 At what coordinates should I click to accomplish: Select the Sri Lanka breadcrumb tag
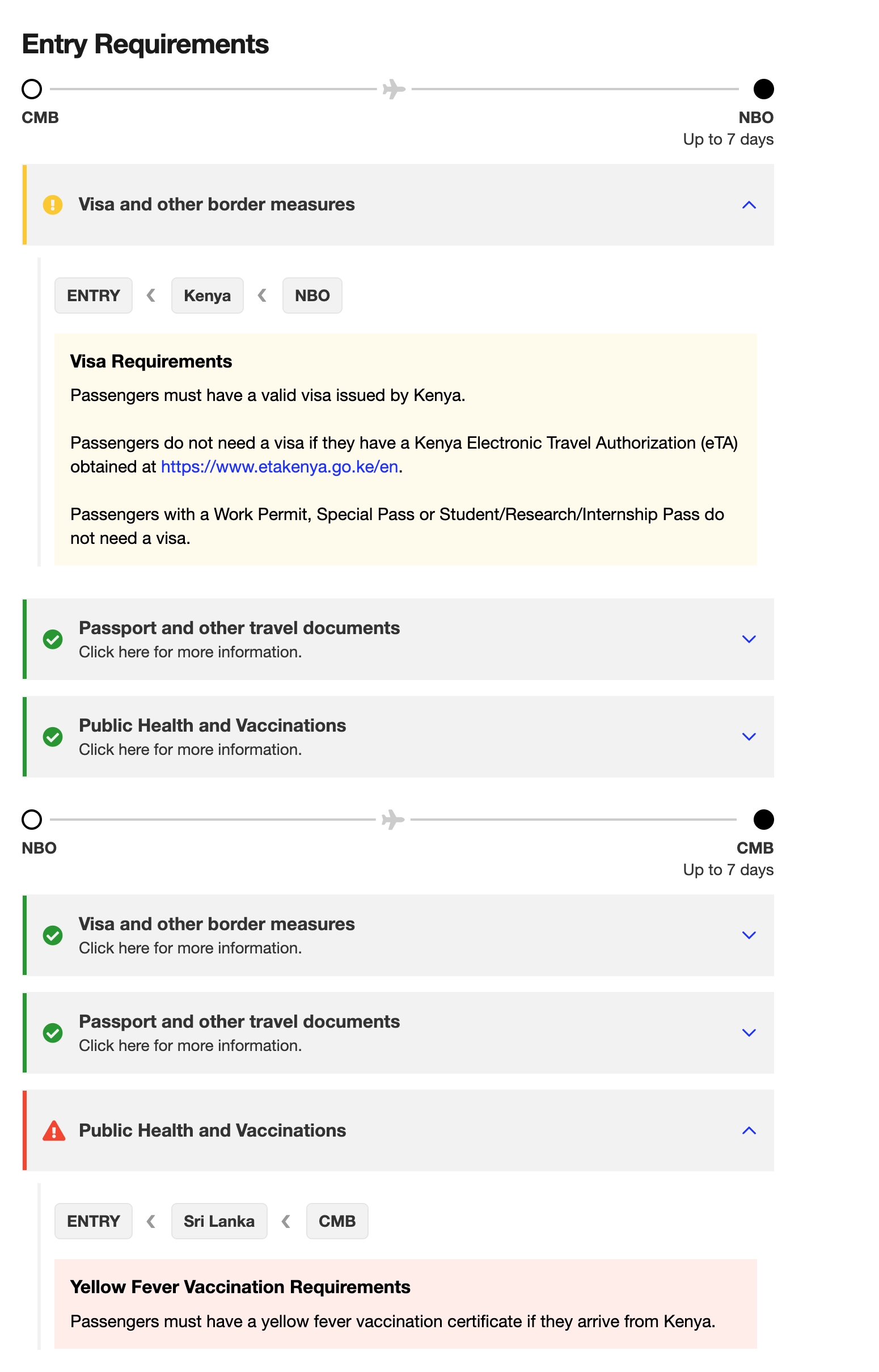[x=219, y=1221]
